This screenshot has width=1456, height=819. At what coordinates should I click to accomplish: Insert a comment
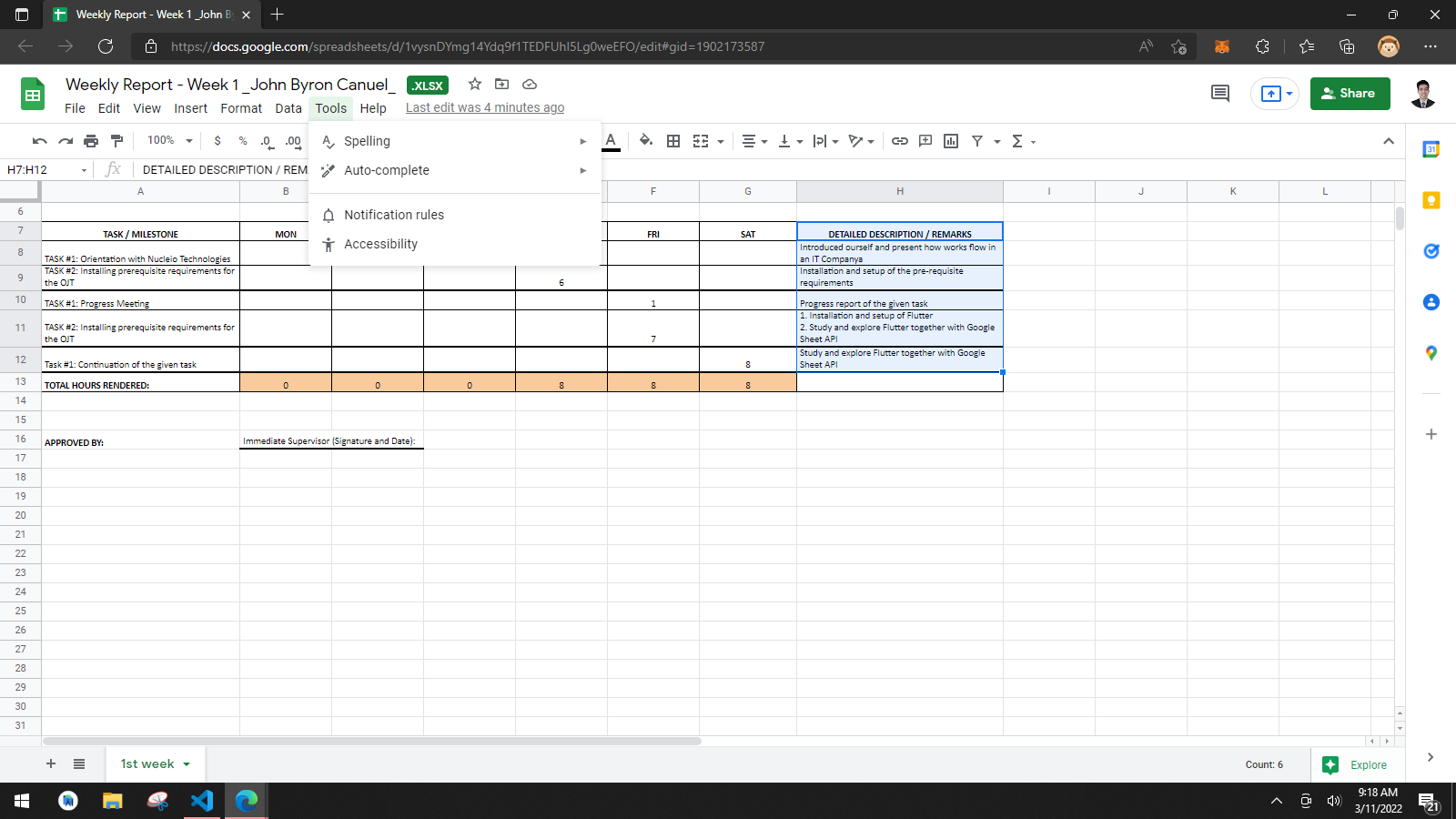point(925,141)
